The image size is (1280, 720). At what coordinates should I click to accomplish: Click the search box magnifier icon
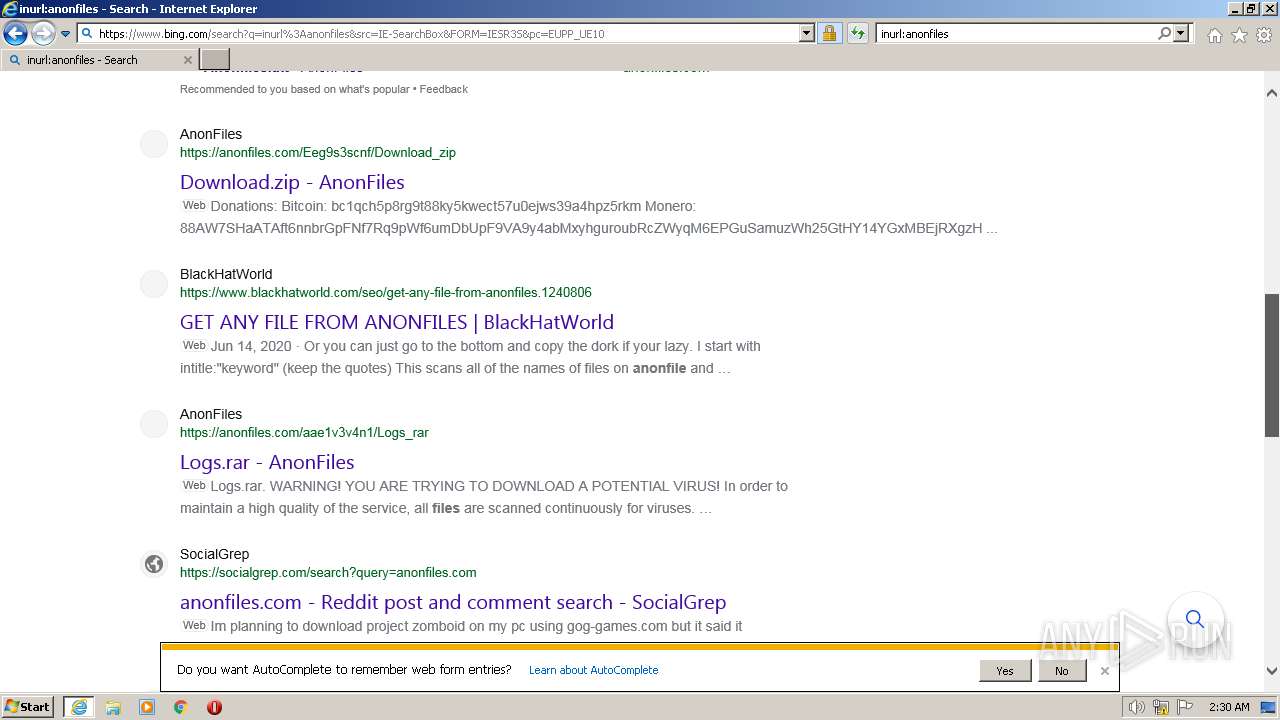point(1164,33)
